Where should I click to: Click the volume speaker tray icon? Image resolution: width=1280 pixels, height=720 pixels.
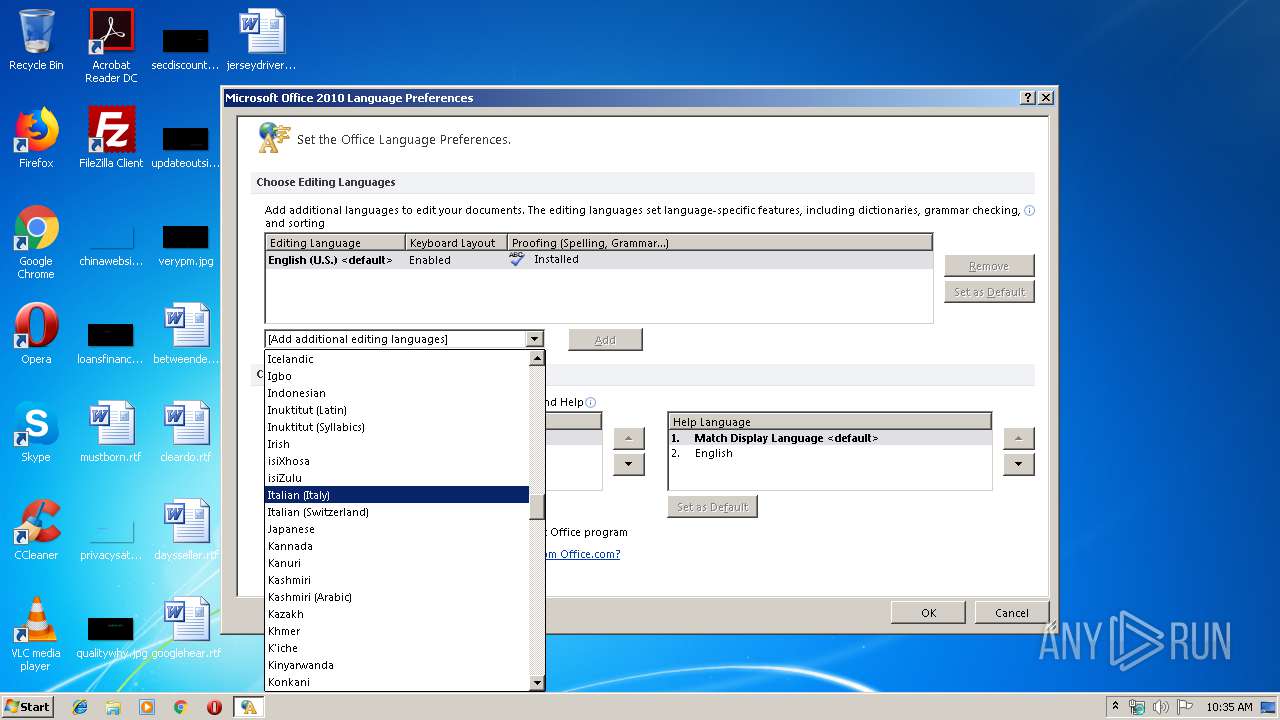click(1161, 707)
